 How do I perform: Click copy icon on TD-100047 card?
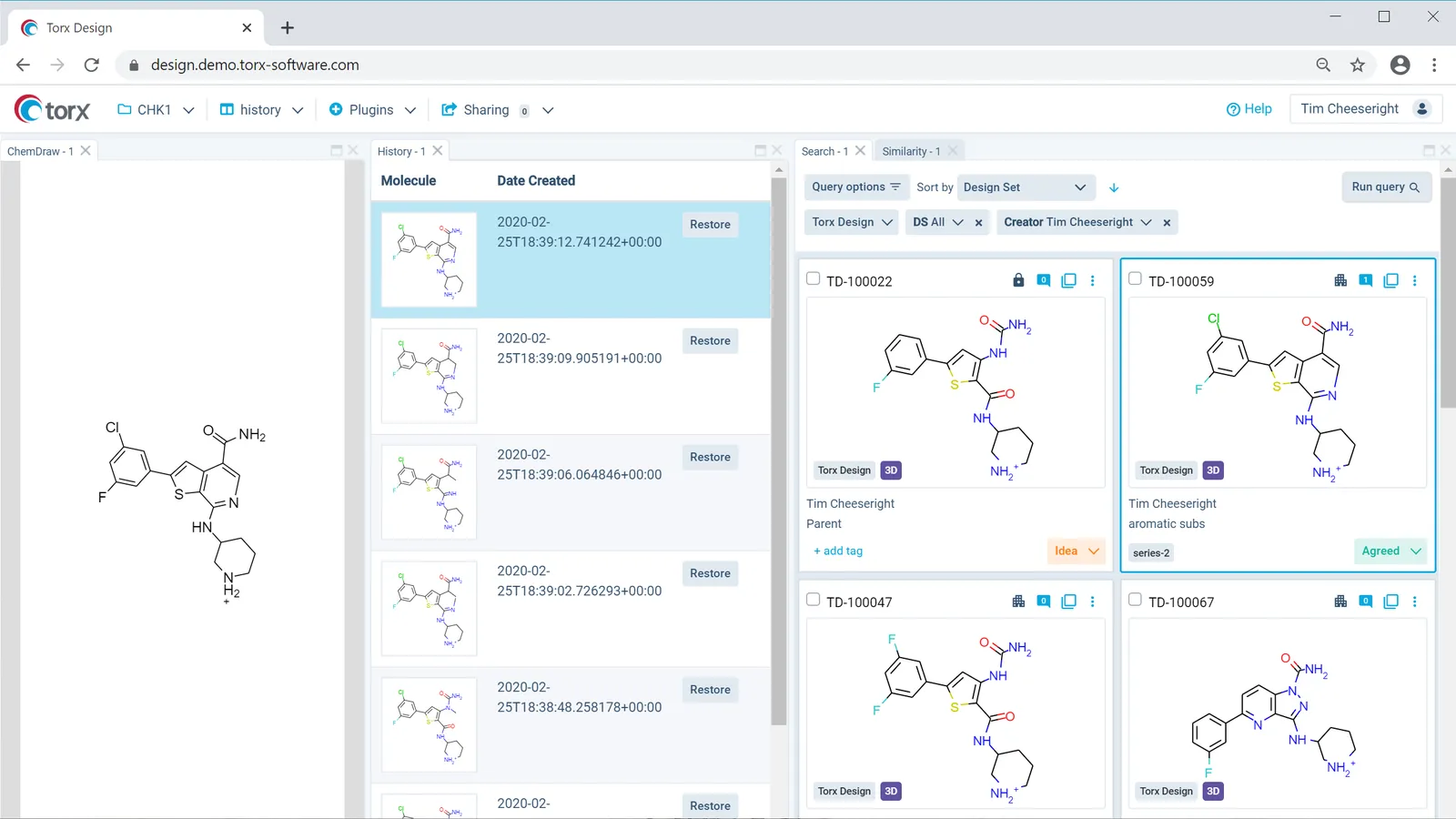click(x=1069, y=601)
